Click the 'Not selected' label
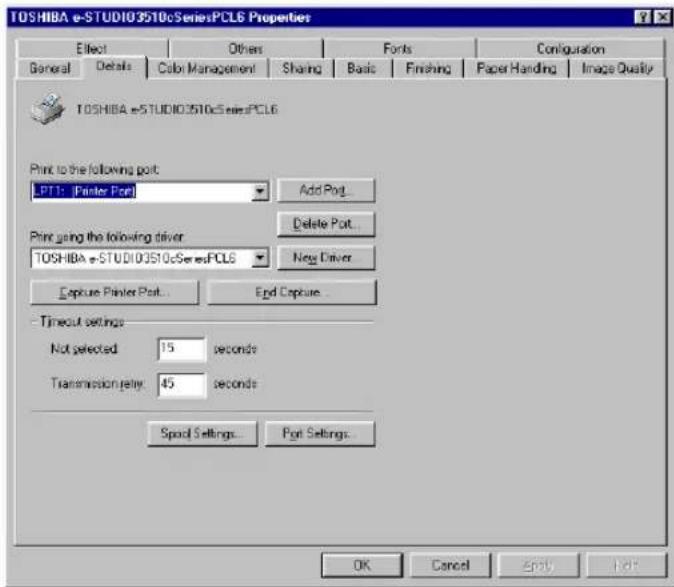This screenshot has width=674, height=587. coord(84,349)
